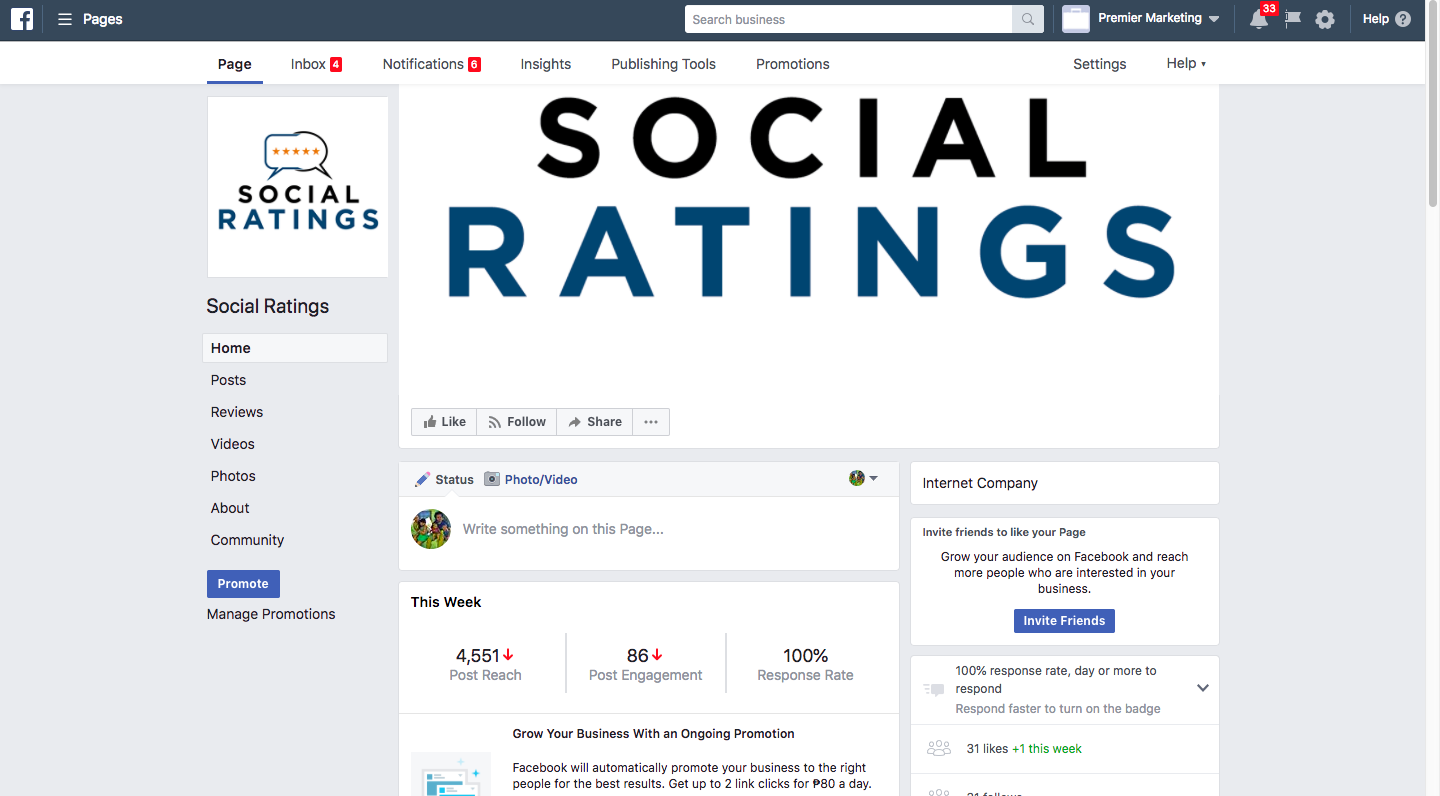Image resolution: width=1440 pixels, height=796 pixels.
Task: Click the search magnifier in Search business
Action: coord(1027,18)
